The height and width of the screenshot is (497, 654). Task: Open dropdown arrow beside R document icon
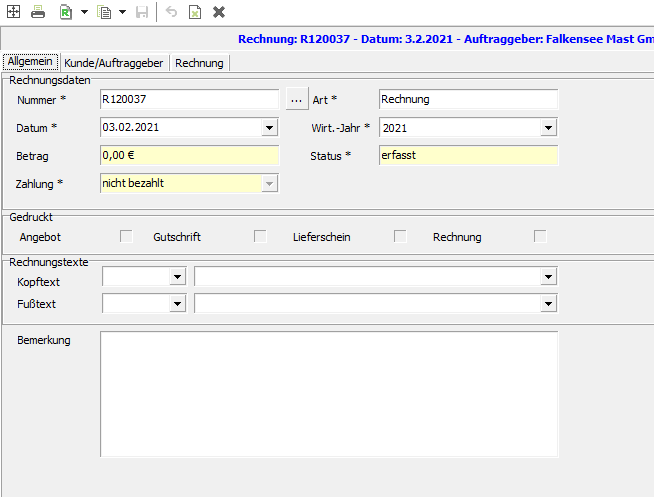click(84, 12)
